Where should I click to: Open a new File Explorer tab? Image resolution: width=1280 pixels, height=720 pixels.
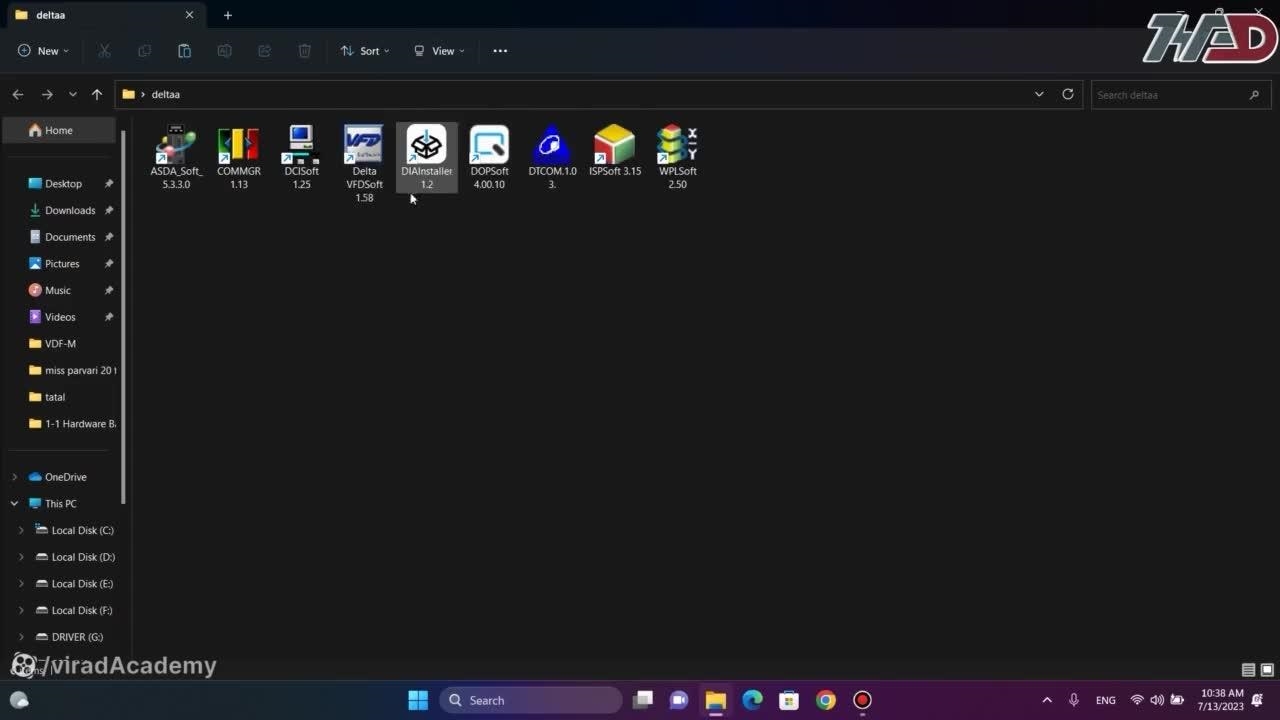(228, 15)
